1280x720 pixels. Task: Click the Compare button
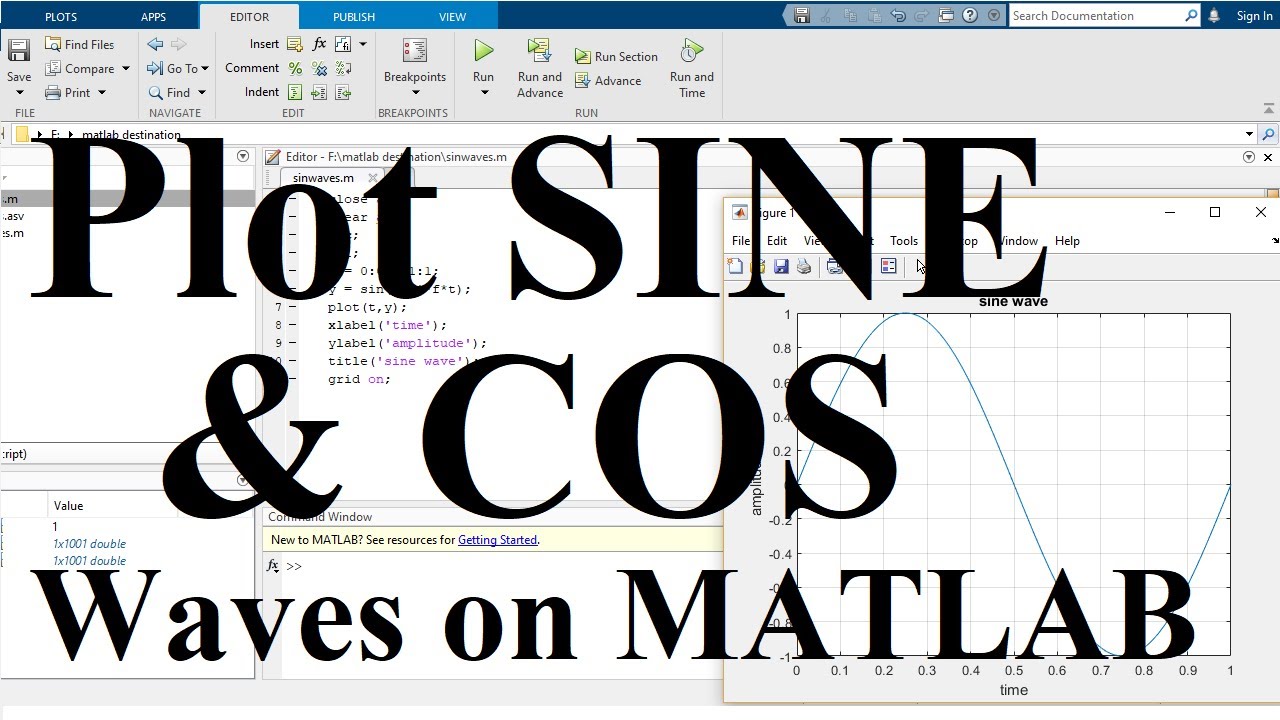pos(79,69)
